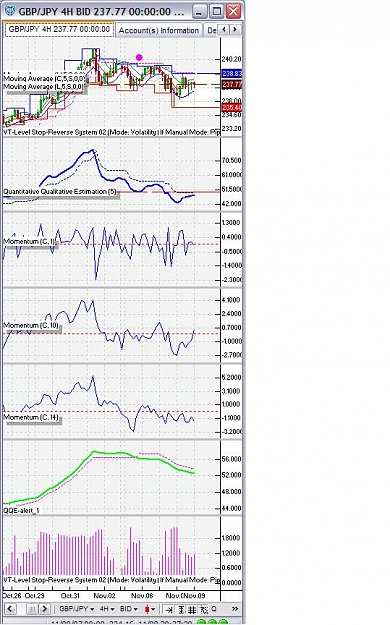
Task: Select the Momentum (C,10) indicator label
Action: click(31, 326)
